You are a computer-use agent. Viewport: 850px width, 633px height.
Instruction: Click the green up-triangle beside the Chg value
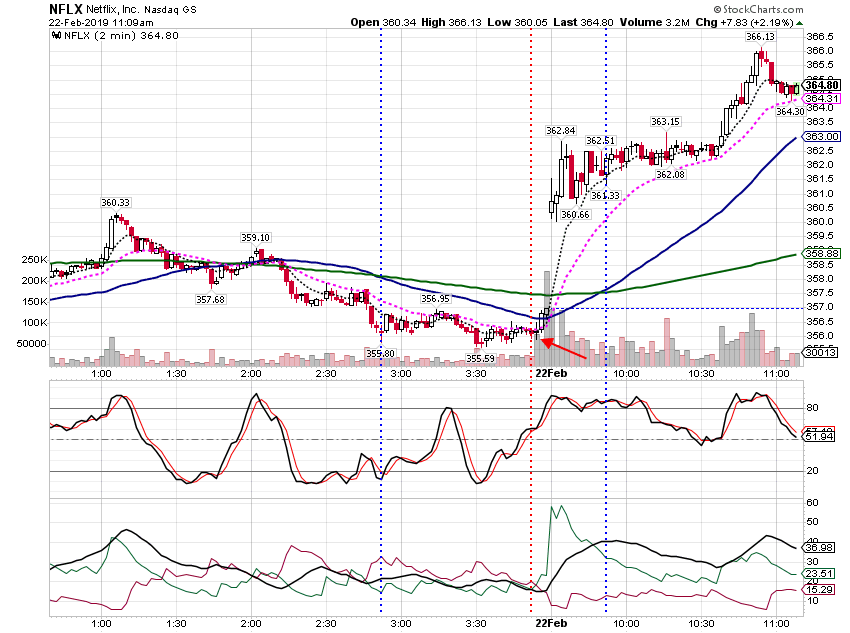[800, 23]
